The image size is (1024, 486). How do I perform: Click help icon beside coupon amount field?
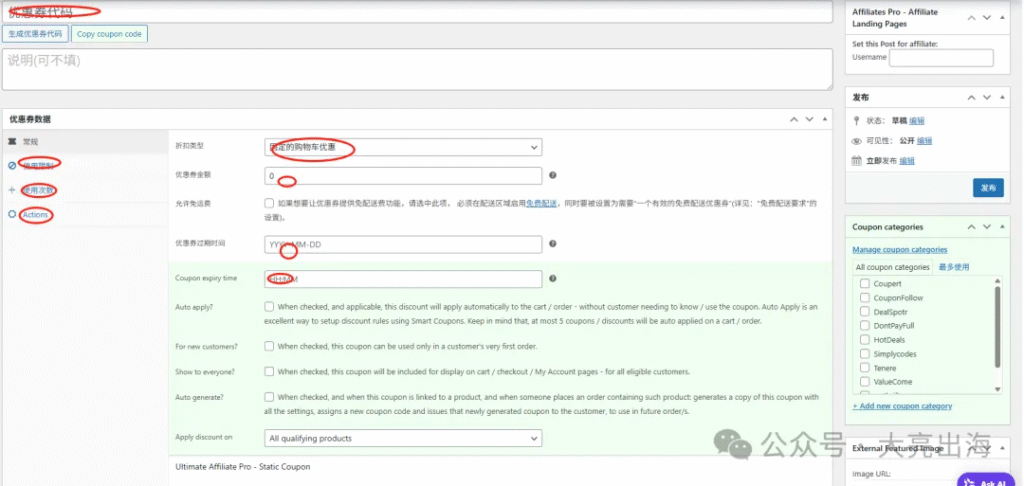[x=553, y=176]
